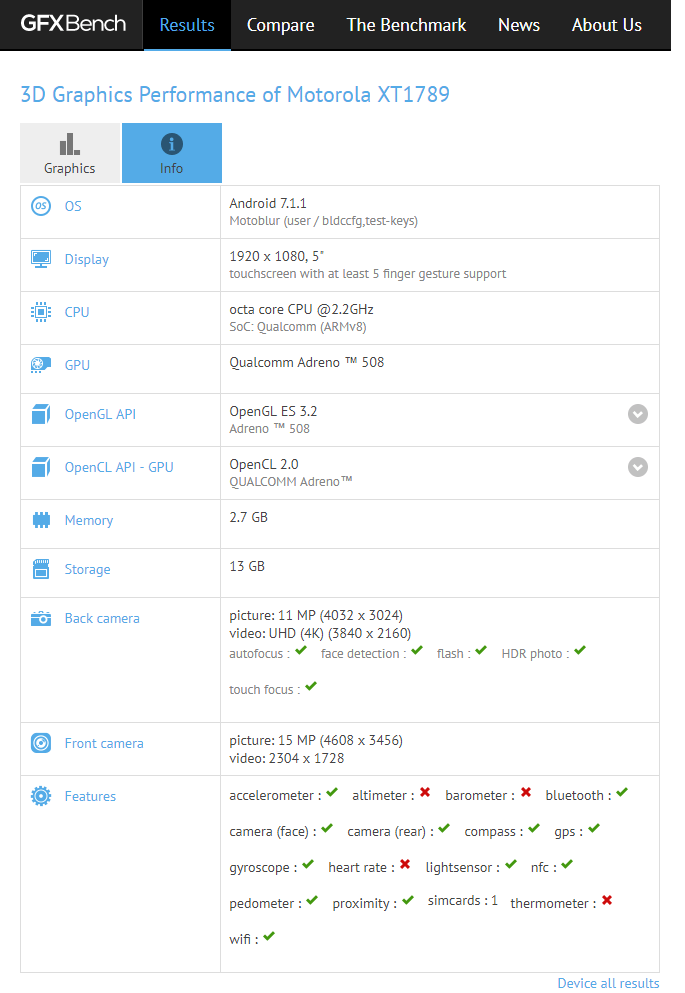Viewport: 685px width, 993px height.
Task: Click the autofocus green check mark
Action: click(x=301, y=650)
